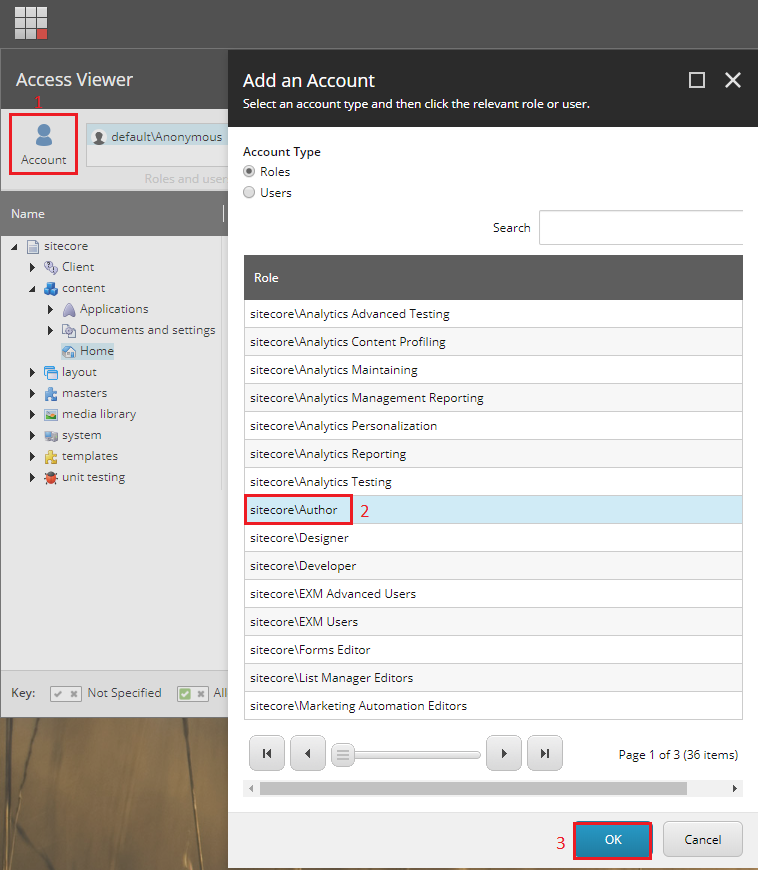Expand the system tree node
Screen dimensions: 758x870
32,436
